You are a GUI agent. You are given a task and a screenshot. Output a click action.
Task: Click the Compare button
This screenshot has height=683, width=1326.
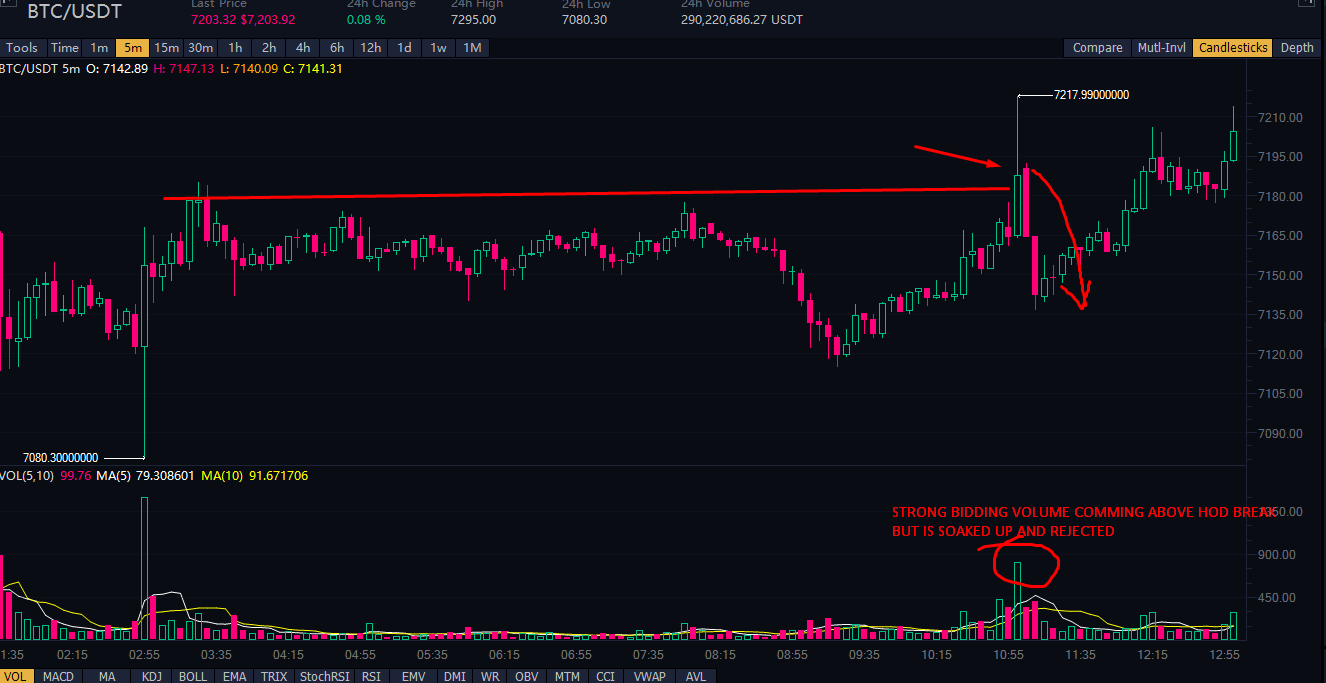pyautogui.click(x=1097, y=48)
